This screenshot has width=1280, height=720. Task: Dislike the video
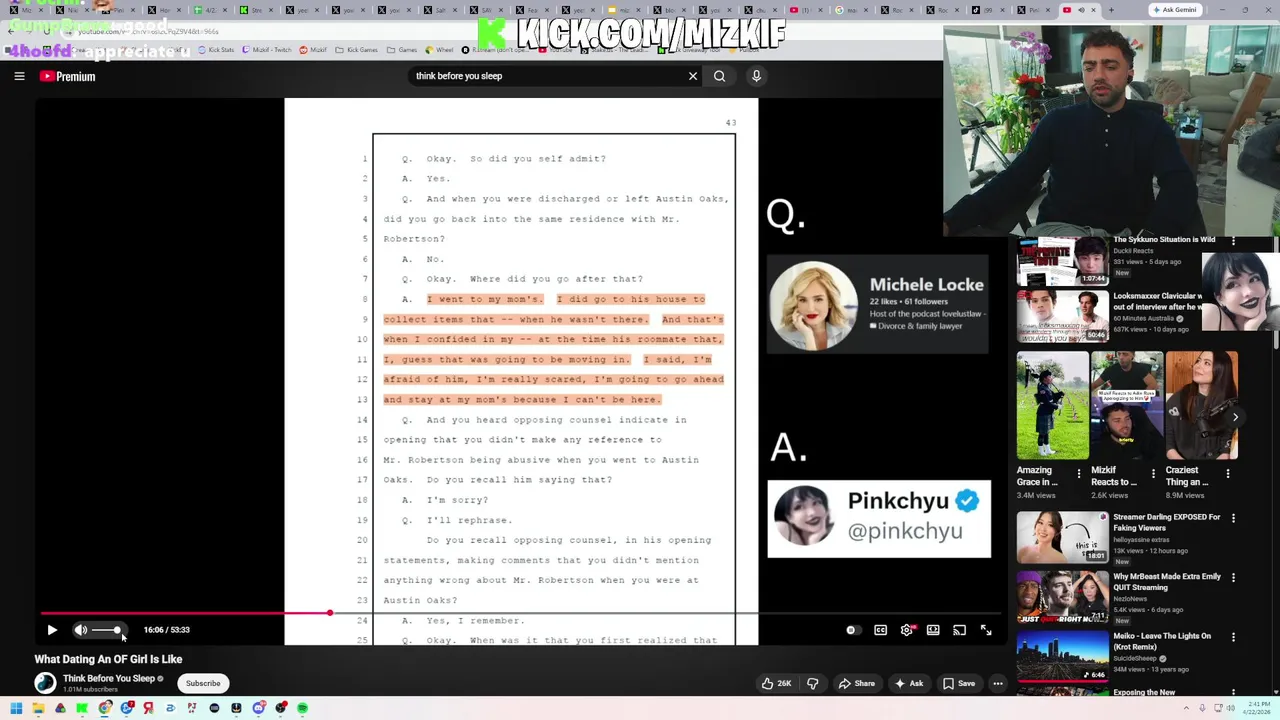[812, 683]
